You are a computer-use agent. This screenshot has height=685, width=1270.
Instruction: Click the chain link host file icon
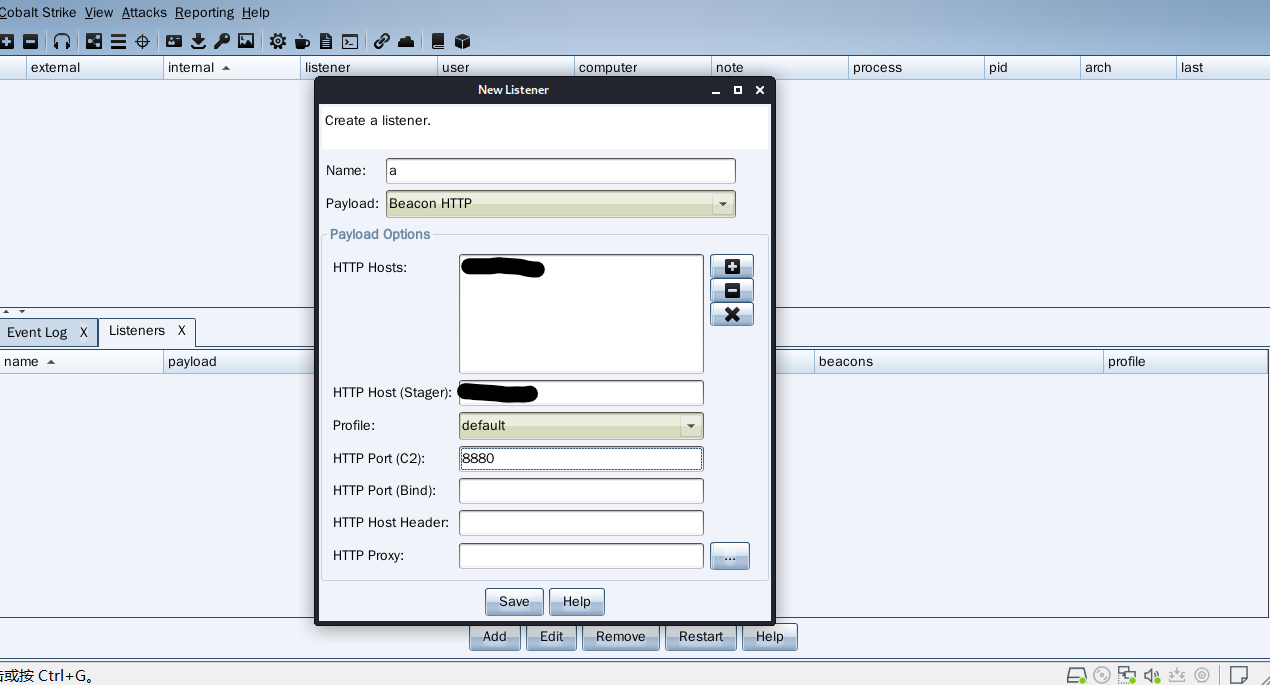pos(382,42)
